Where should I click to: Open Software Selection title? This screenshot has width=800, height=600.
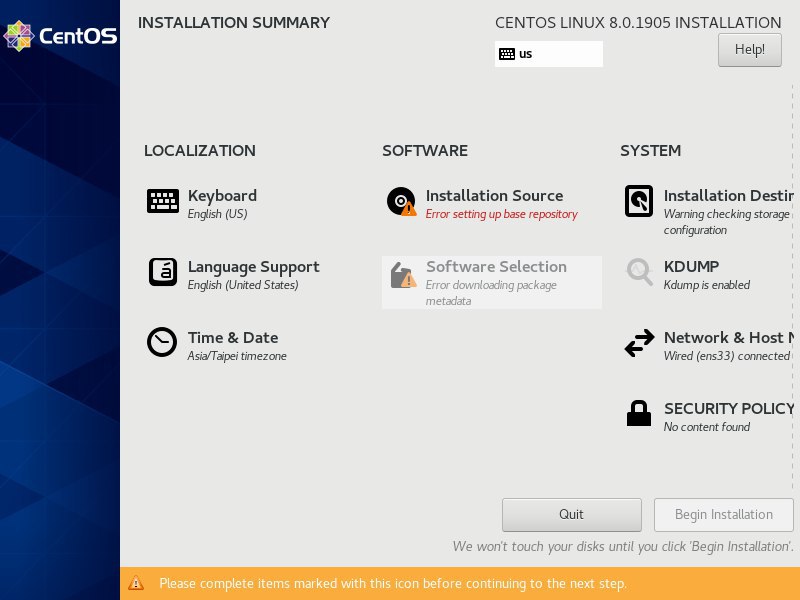pyautogui.click(x=496, y=267)
